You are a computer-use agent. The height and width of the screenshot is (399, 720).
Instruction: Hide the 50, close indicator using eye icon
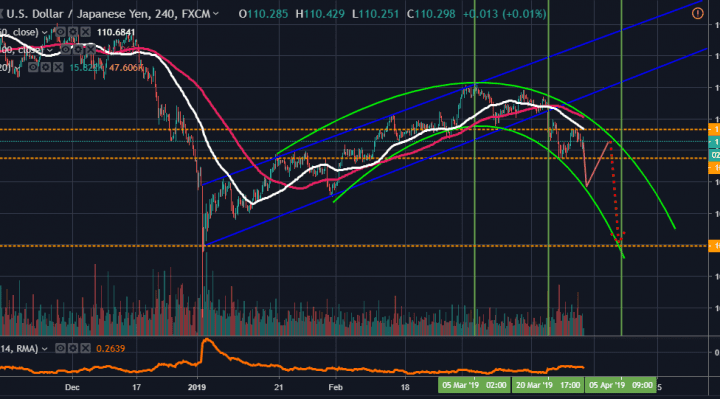(x=61, y=32)
